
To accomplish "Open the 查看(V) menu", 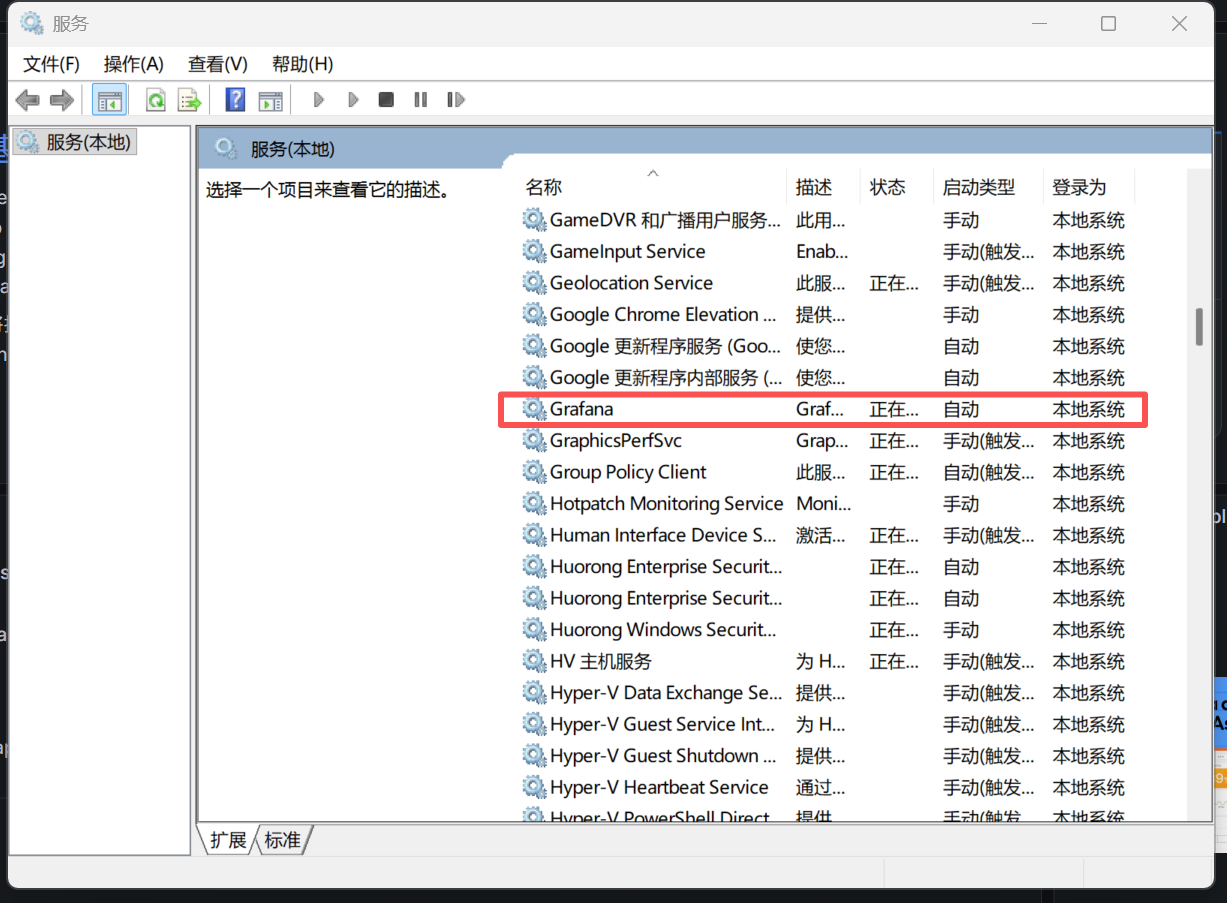I will coord(217,64).
